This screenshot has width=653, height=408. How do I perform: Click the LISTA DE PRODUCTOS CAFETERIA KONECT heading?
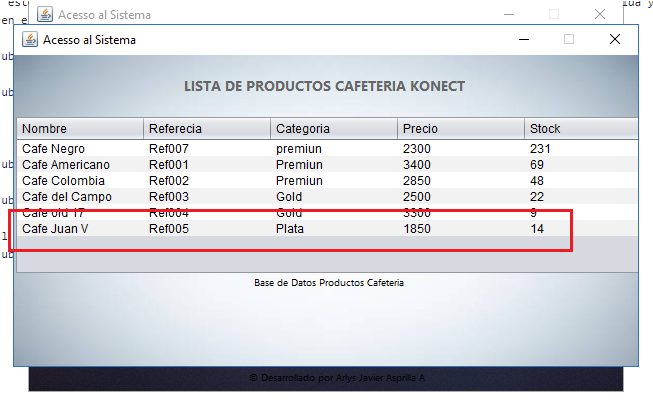click(x=324, y=86)
